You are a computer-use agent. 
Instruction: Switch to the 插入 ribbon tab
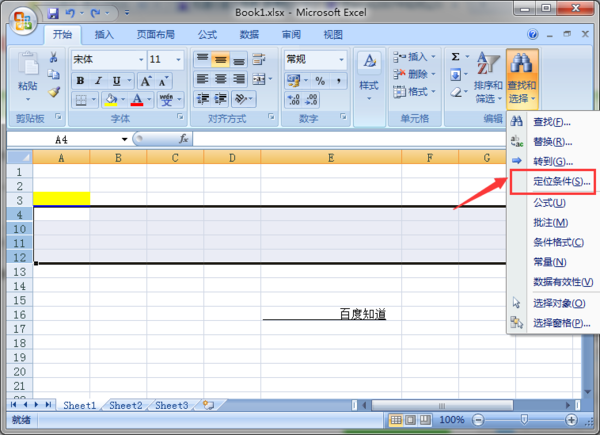point(104,34)
